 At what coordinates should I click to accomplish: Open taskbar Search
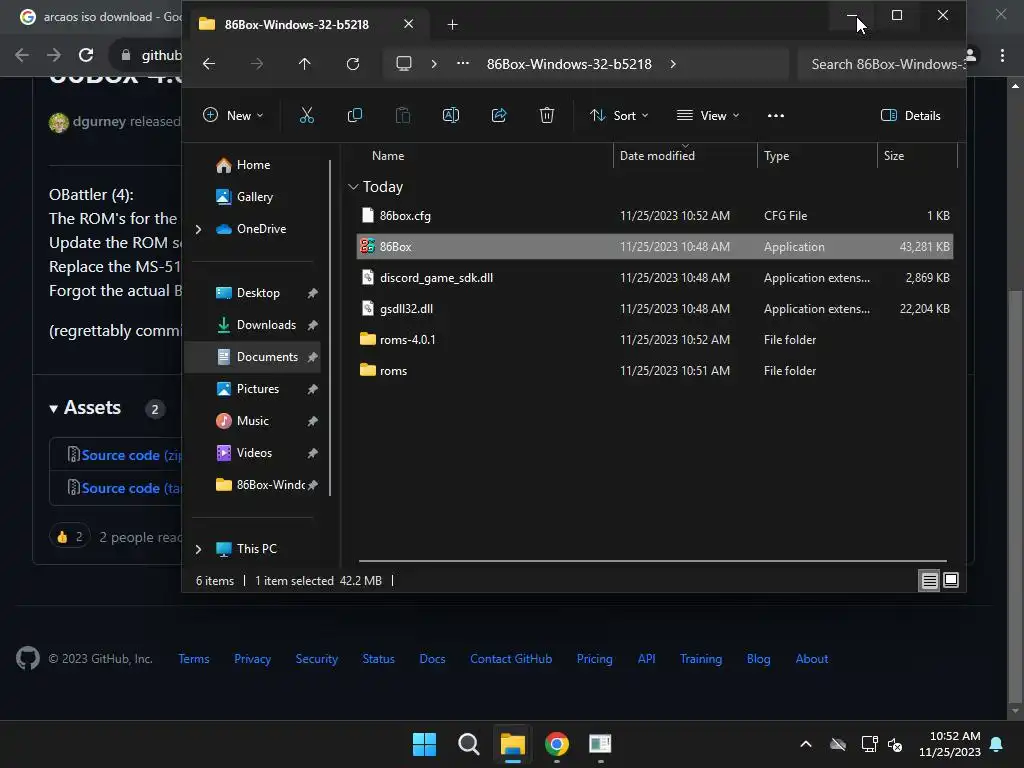[469, 744]
